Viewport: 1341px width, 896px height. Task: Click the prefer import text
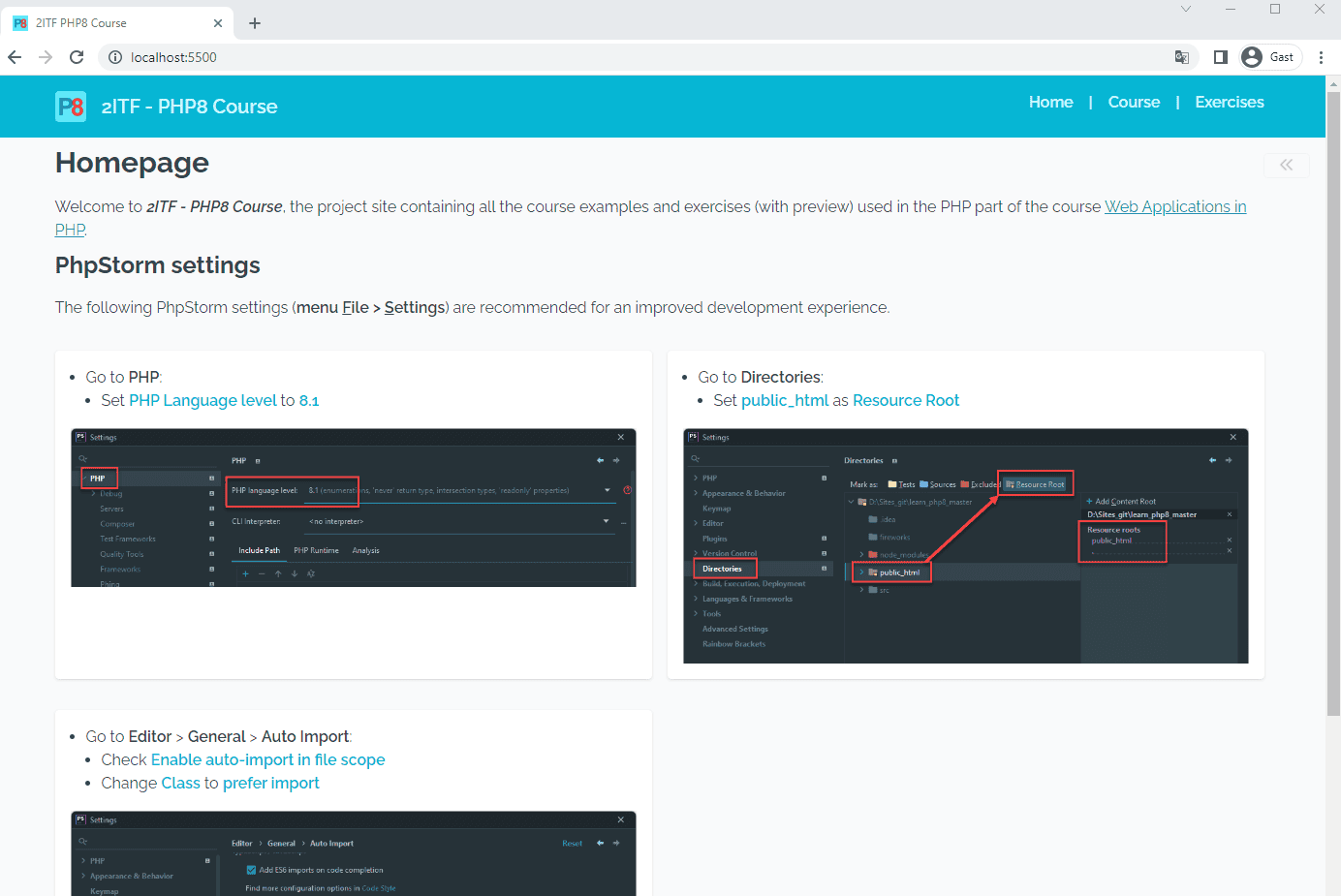pos(271,783)
